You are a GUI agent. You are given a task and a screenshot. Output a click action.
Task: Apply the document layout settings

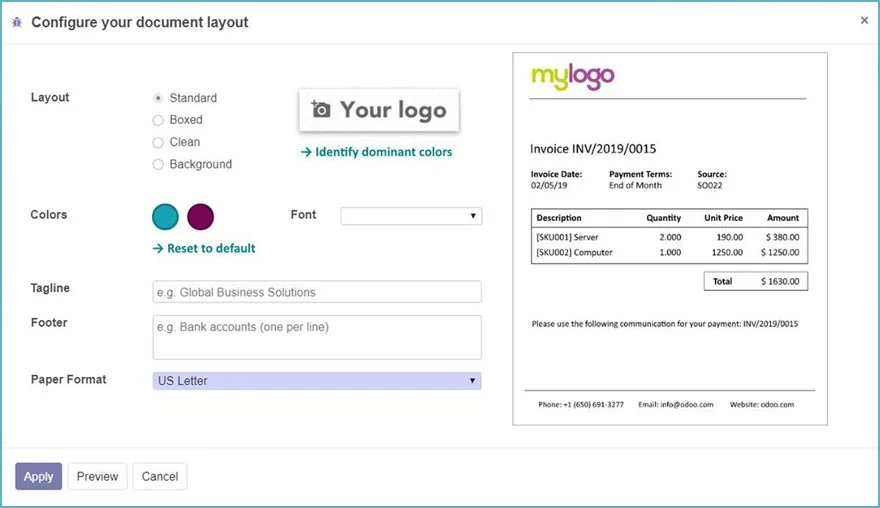38,477
